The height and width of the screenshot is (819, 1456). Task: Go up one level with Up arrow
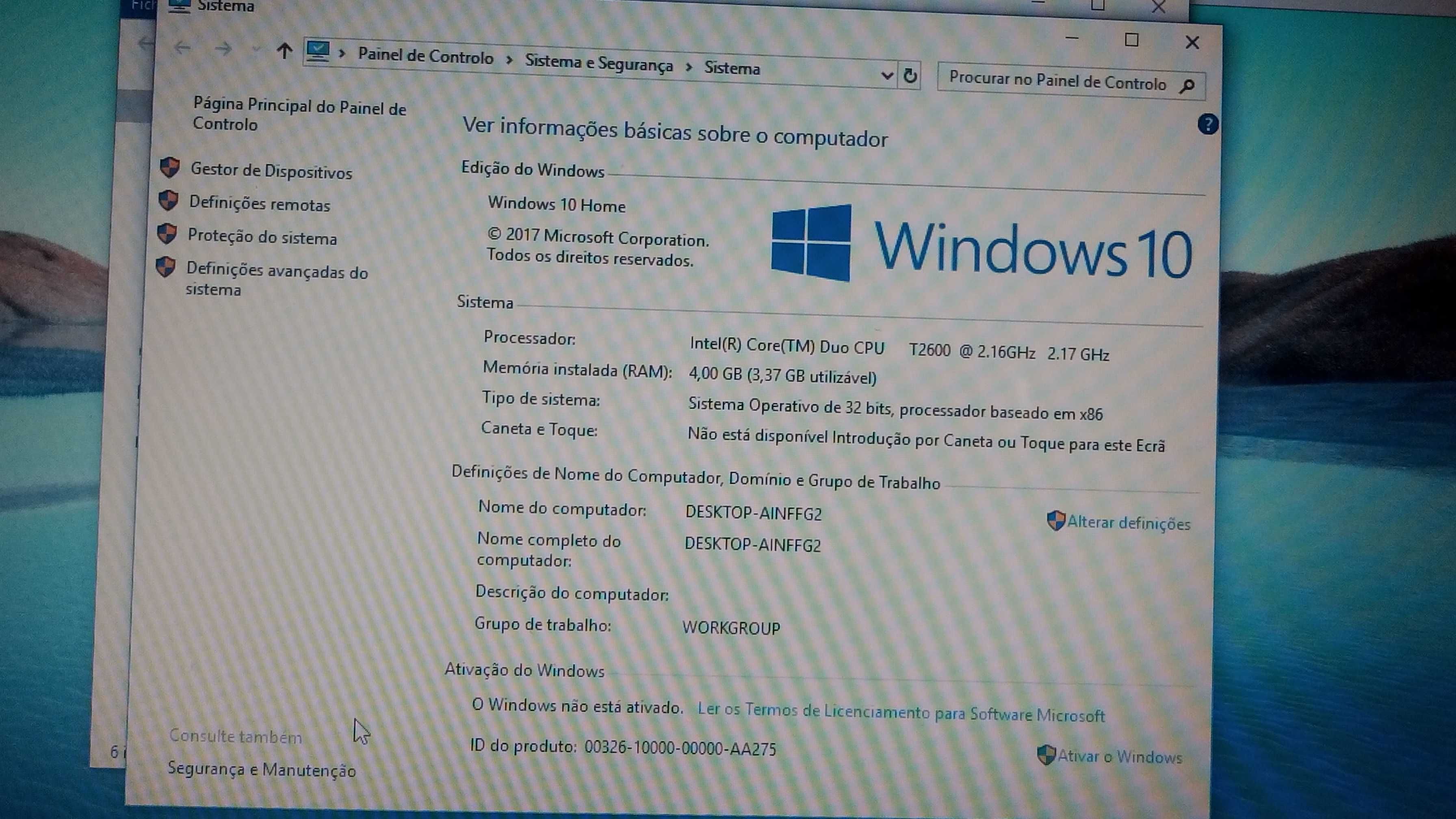point(284,52)
